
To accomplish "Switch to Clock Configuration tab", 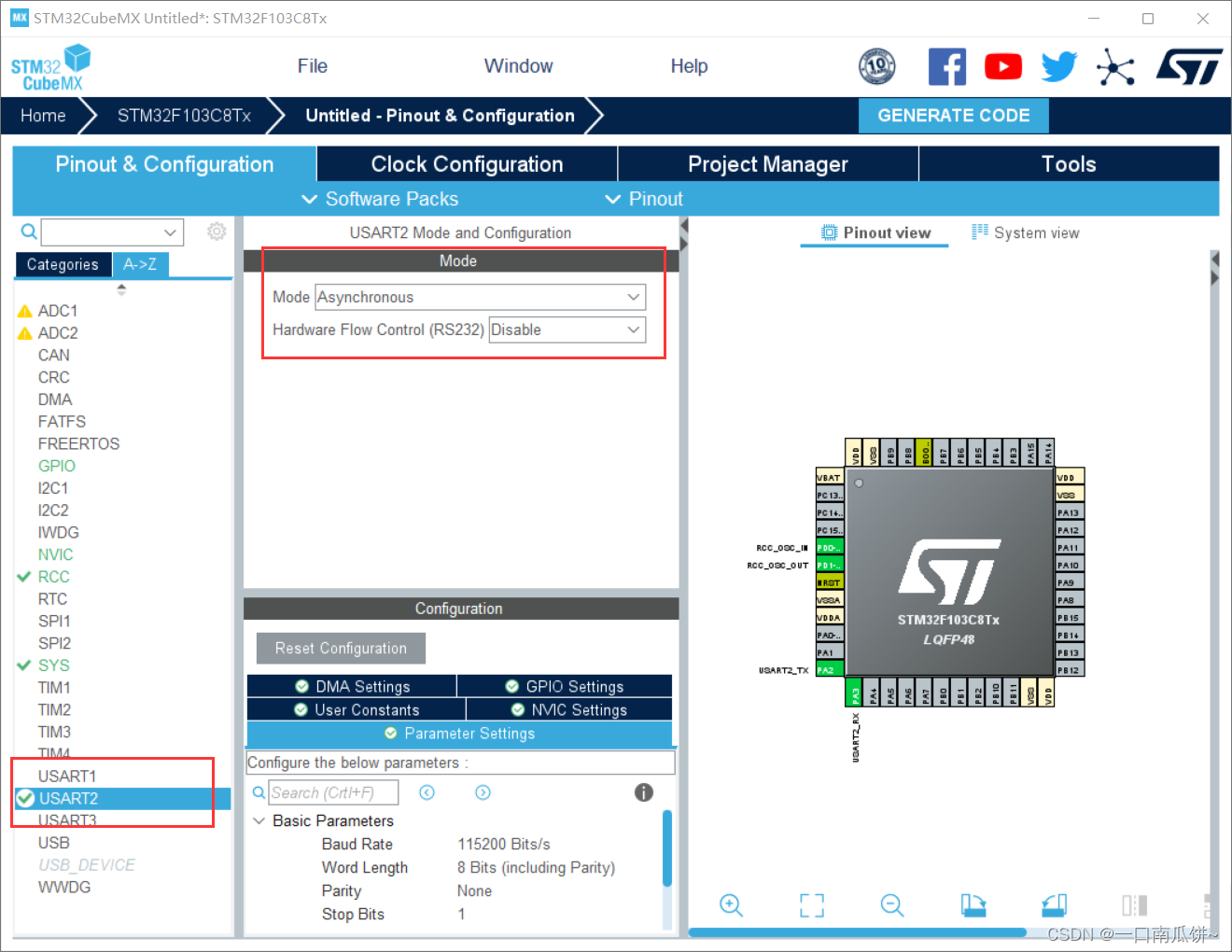I will click(x=467, y=164).
